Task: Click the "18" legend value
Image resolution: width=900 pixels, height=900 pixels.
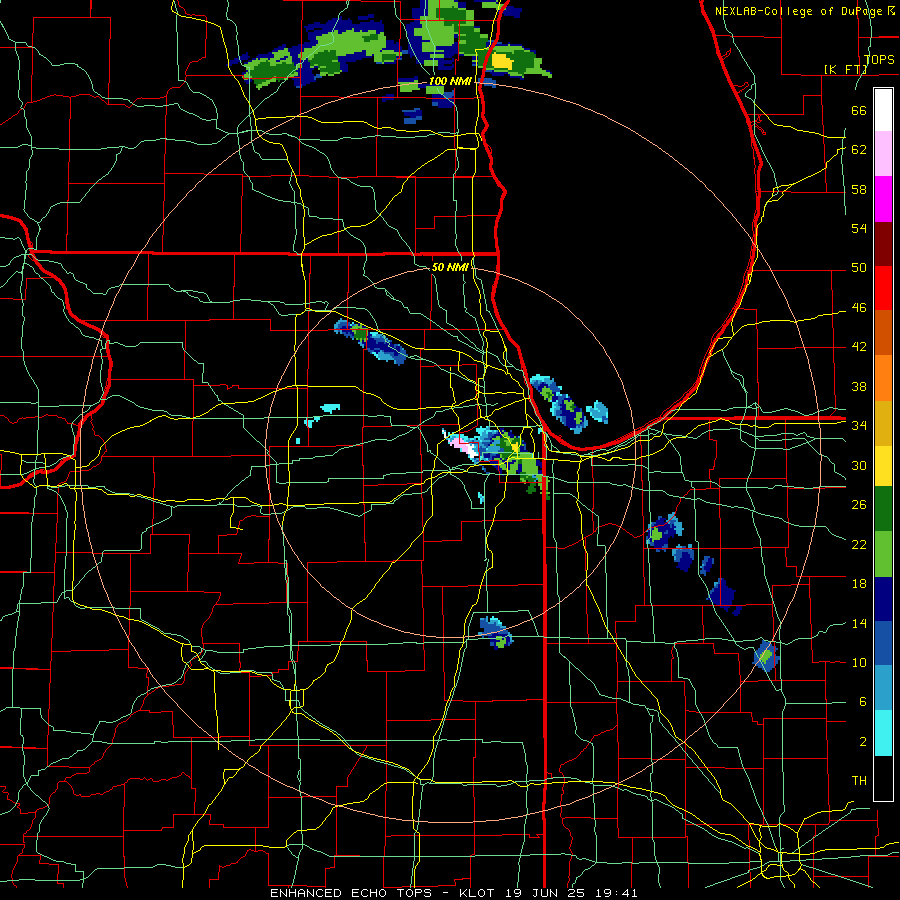Action: tap(859, 584)
